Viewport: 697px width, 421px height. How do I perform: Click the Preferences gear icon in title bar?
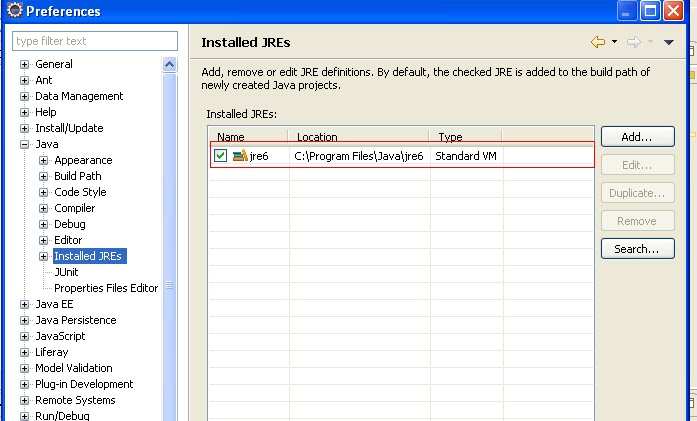pos(15,10)
